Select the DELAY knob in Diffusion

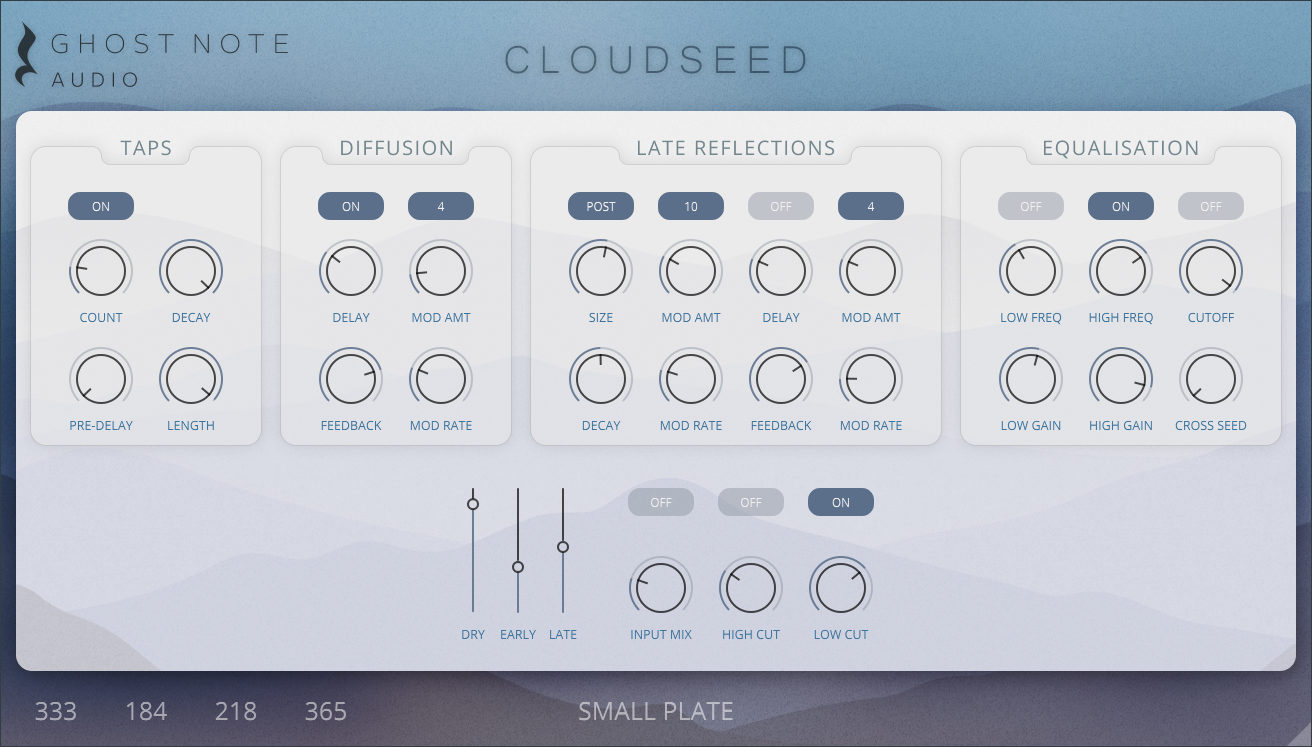click(x=350, y=270)
